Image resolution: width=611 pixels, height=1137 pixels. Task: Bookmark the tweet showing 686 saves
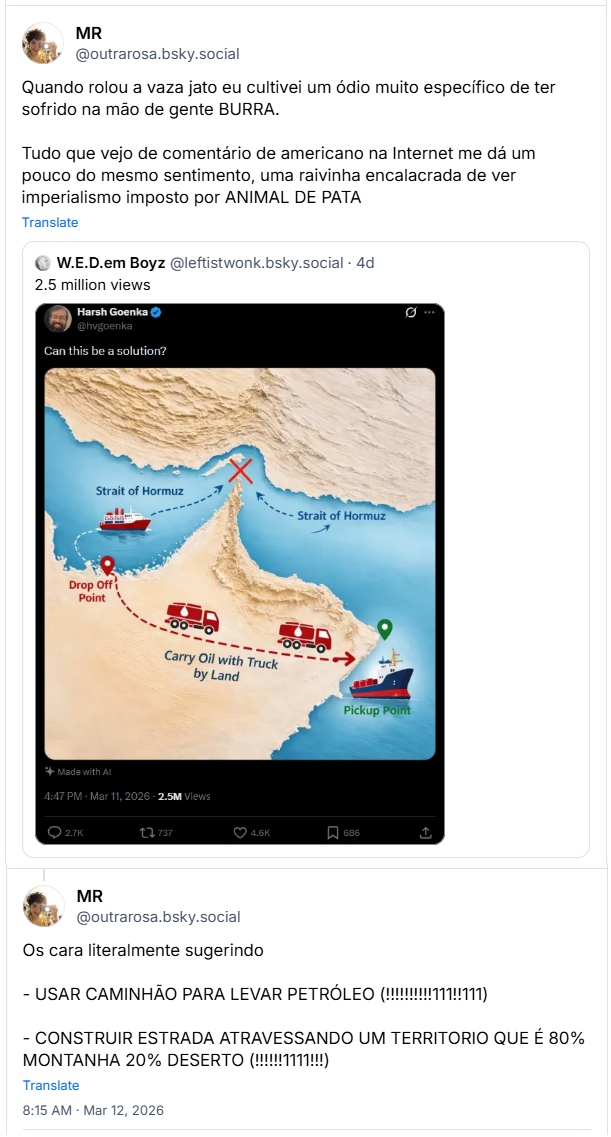tap(332, 830)
